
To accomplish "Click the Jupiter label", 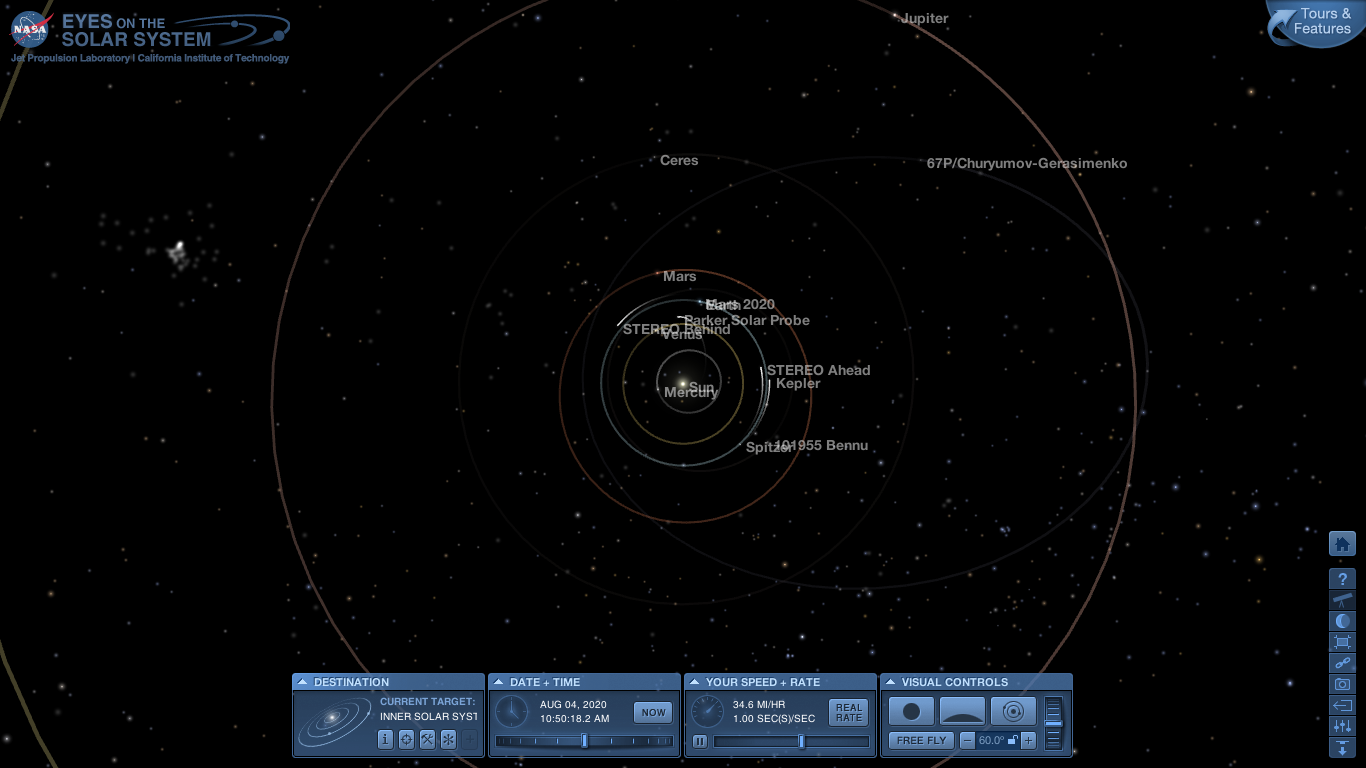I will [924, 19].
